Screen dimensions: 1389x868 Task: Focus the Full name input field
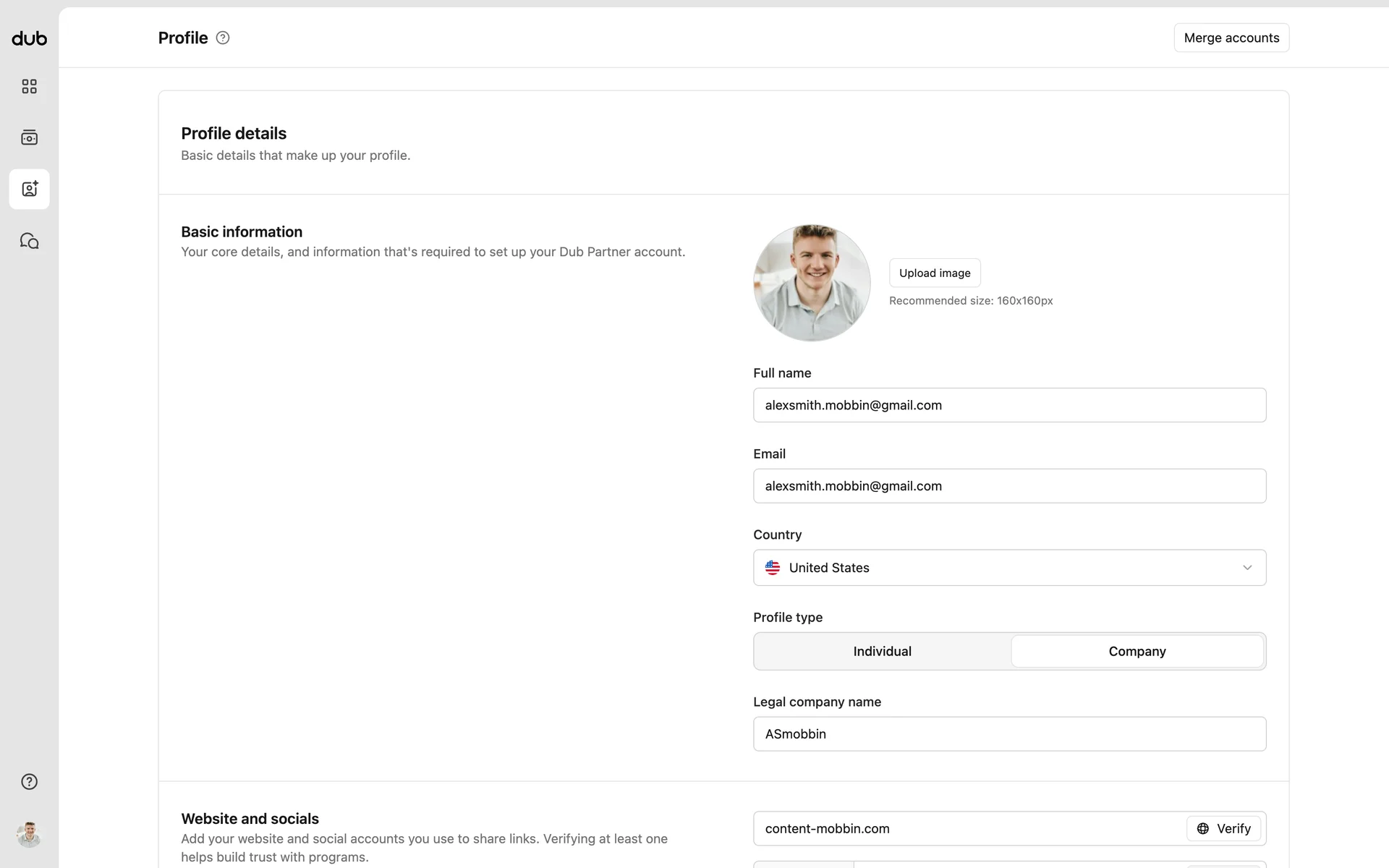pyautogui.click(x=1008, y=405)
